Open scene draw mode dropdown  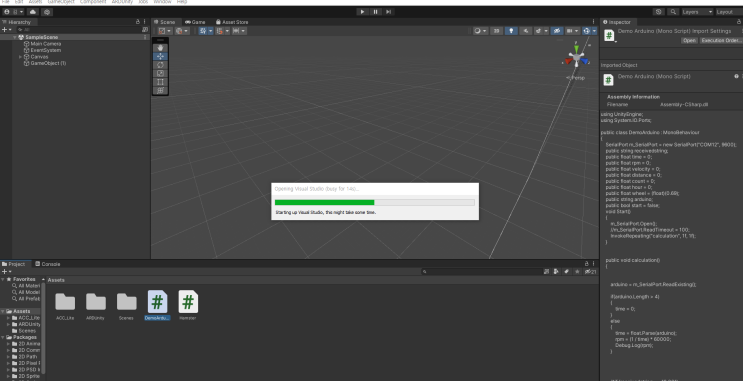480,31
